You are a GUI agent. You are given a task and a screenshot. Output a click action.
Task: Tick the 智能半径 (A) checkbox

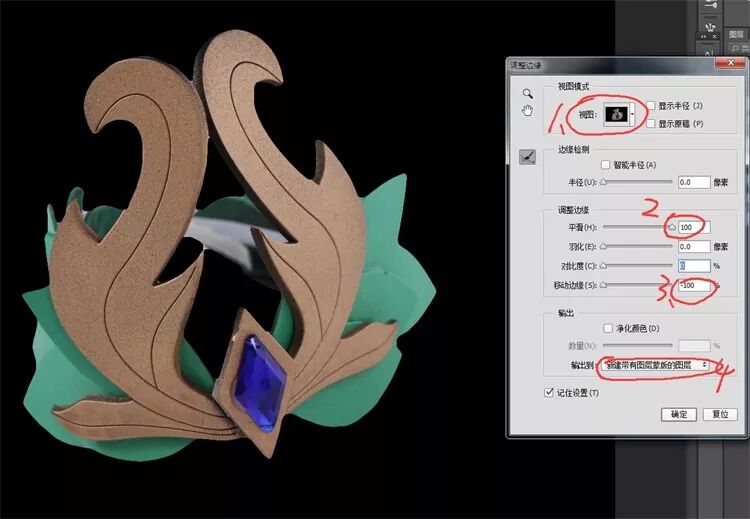pyautogui.click(x=606, y=165)
